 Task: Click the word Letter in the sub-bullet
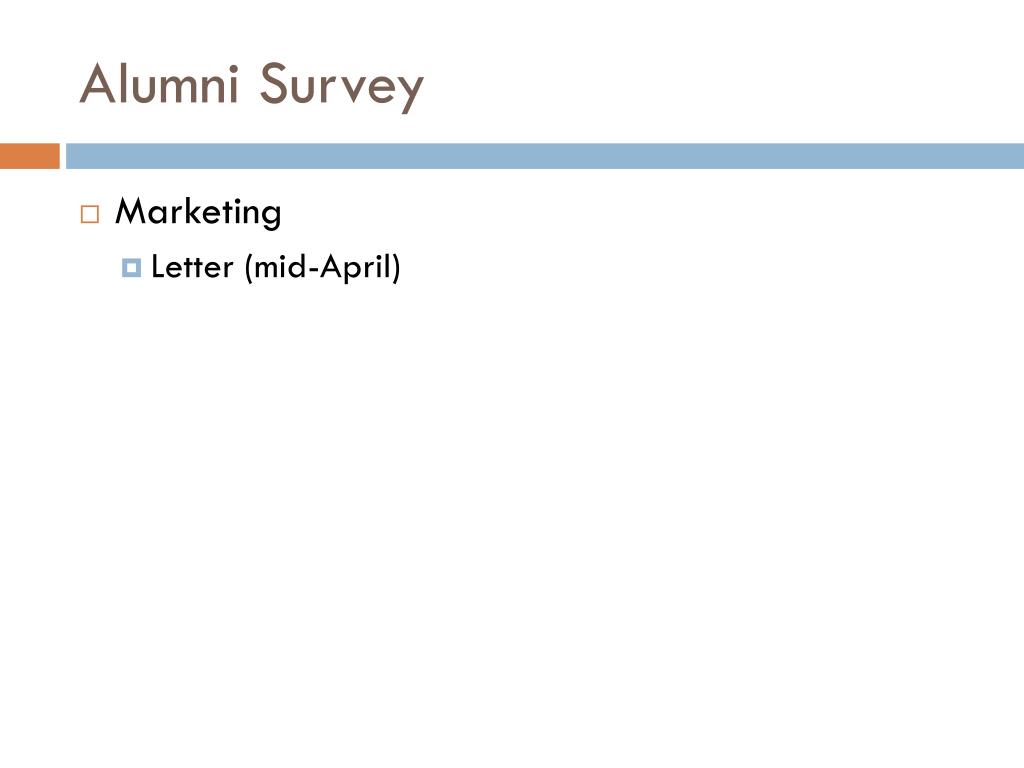pyautogui.click(x=191, y=267)
